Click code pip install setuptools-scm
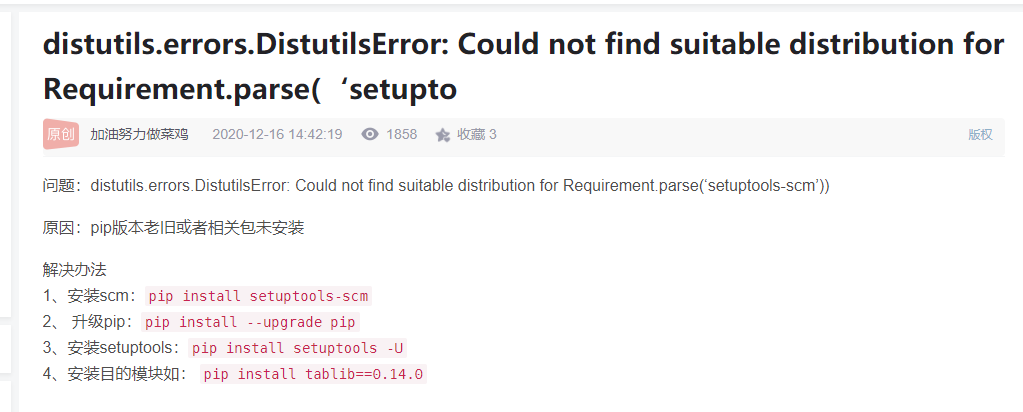This screenshot has height=412, width=1023. (x=259, y=296)
